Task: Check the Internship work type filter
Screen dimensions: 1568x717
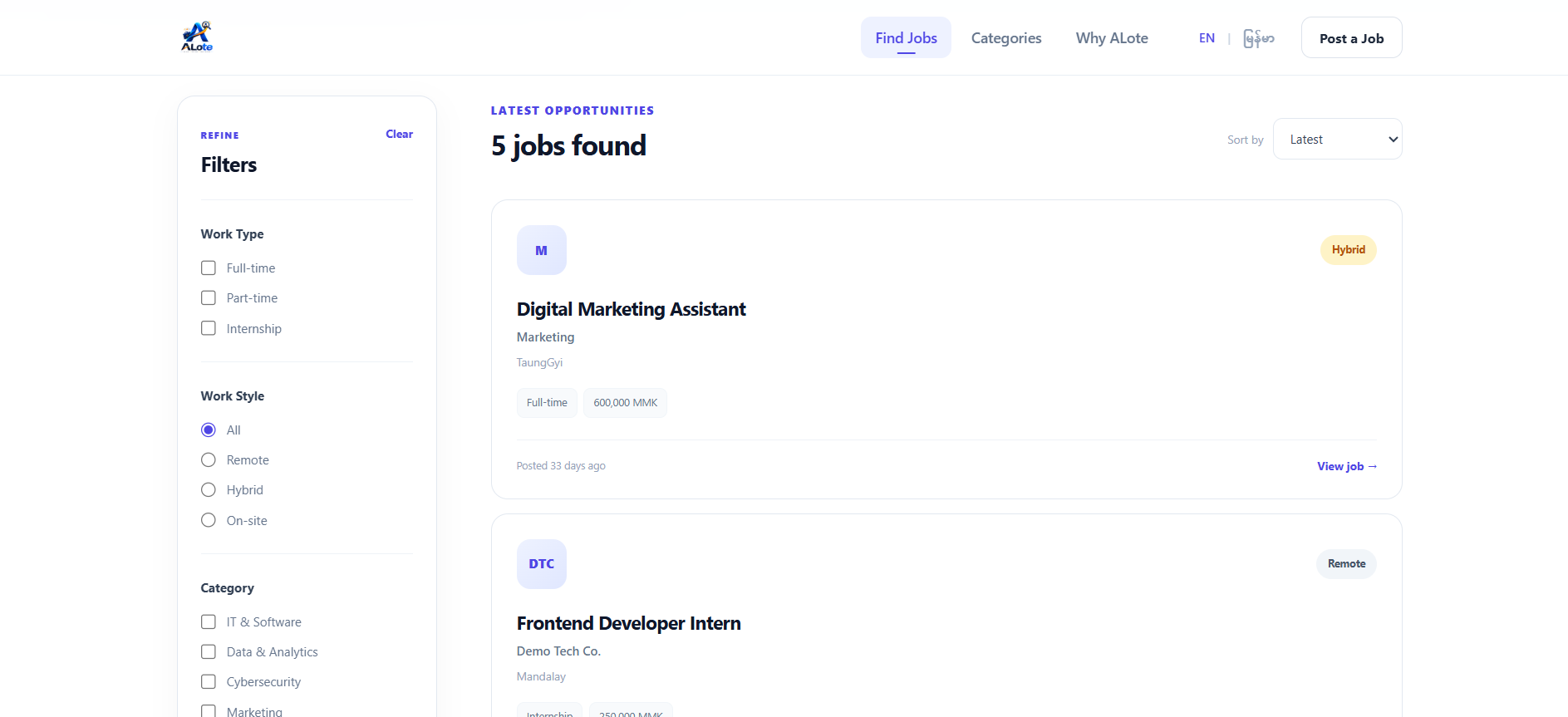Action: [209, 328]
